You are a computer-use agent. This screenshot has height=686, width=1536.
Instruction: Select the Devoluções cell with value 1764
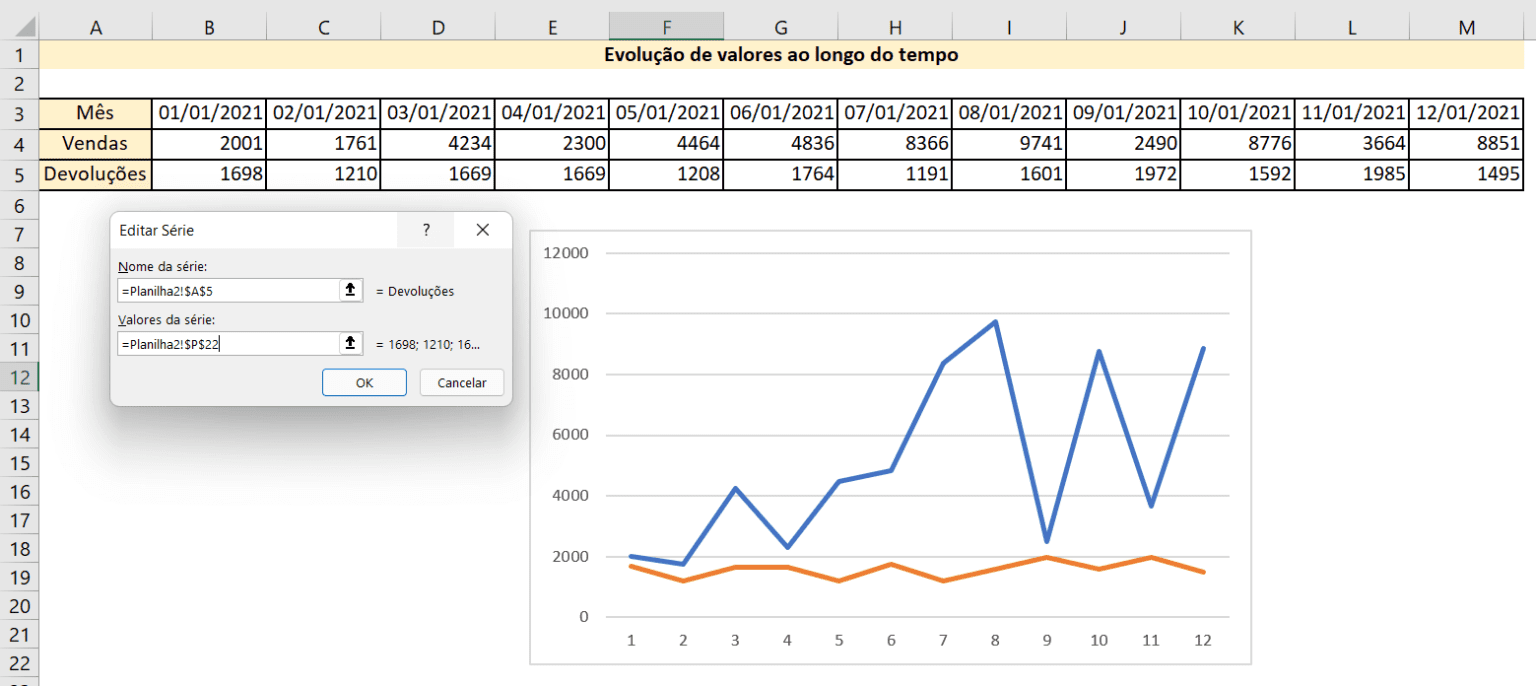[x=781, y=174]
